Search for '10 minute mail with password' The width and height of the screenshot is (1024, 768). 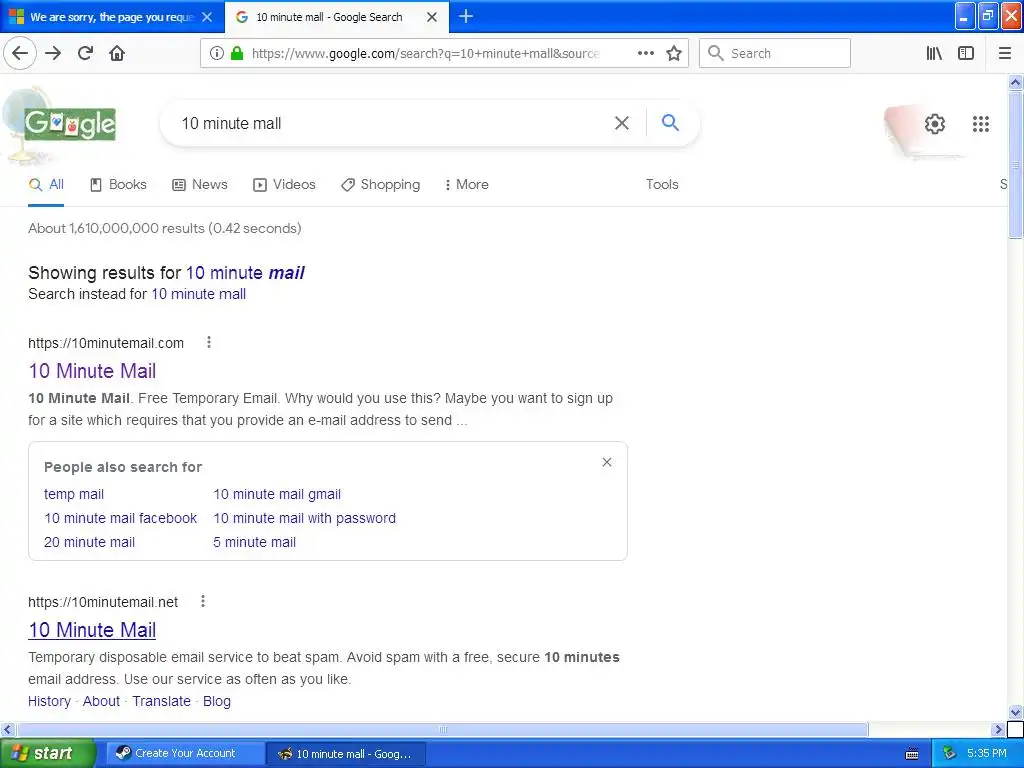[304, 519]
